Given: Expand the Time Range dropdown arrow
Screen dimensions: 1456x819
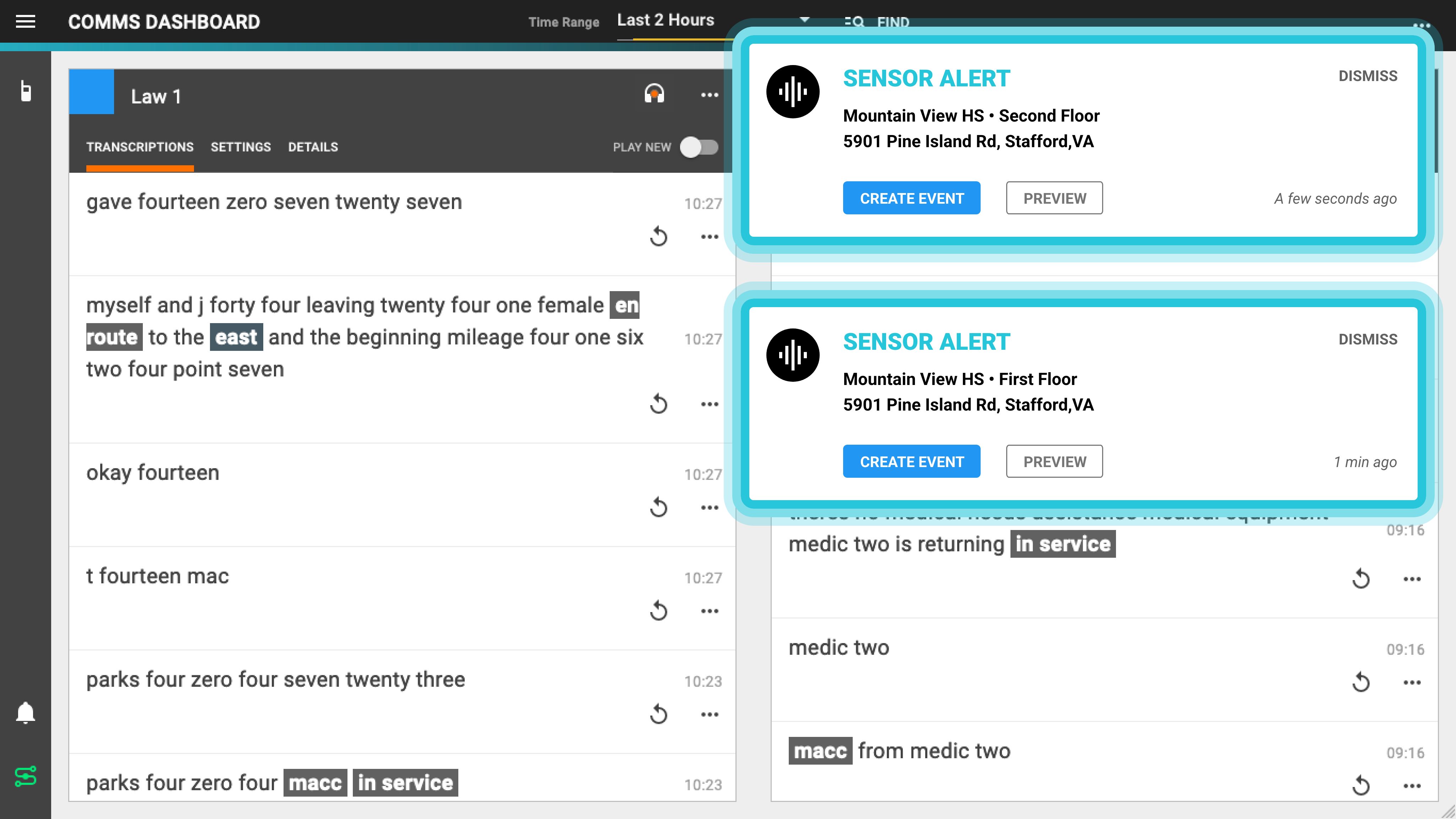Looking at the screenshot, I should click(804, 20).
